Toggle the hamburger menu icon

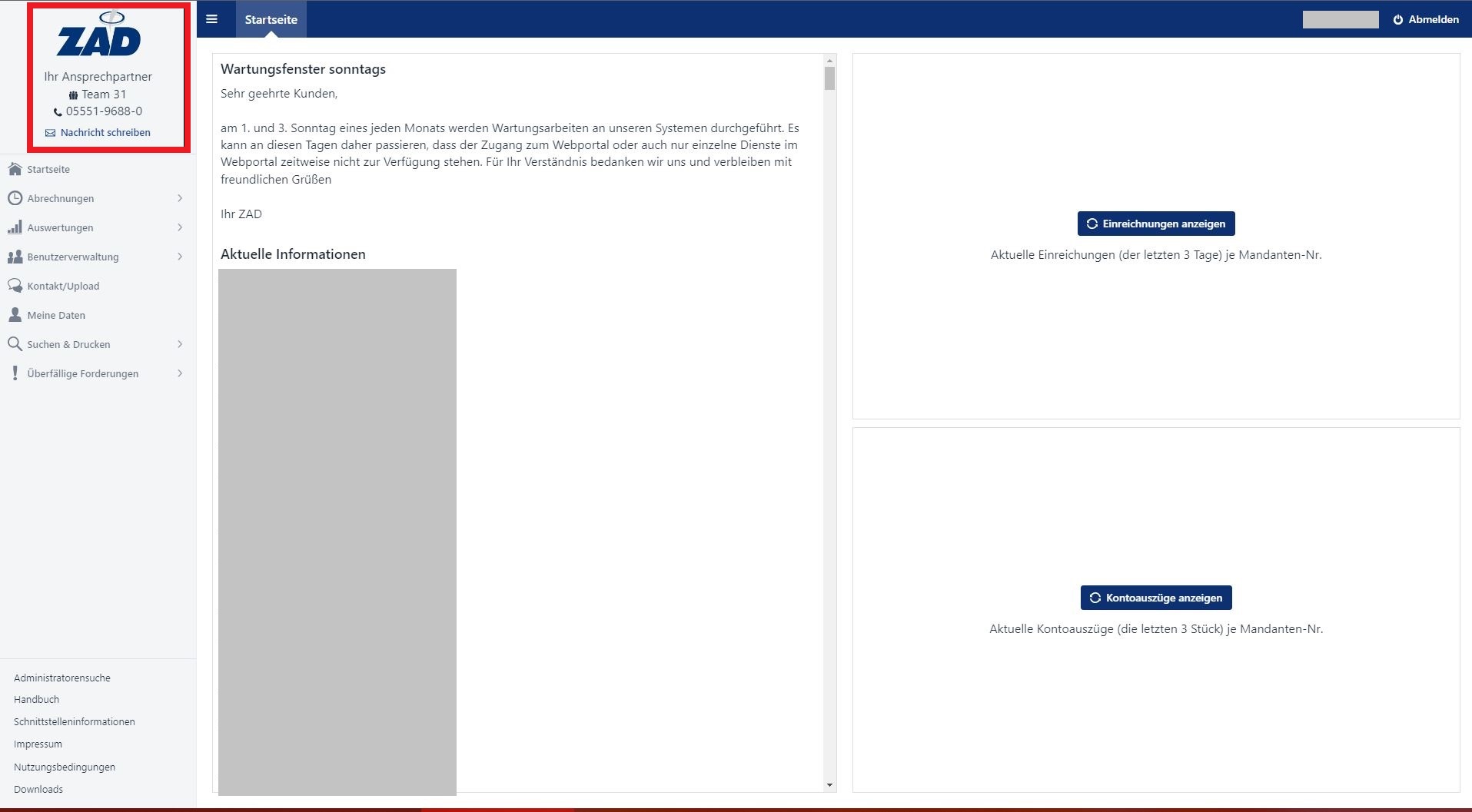tap(212, 19)
